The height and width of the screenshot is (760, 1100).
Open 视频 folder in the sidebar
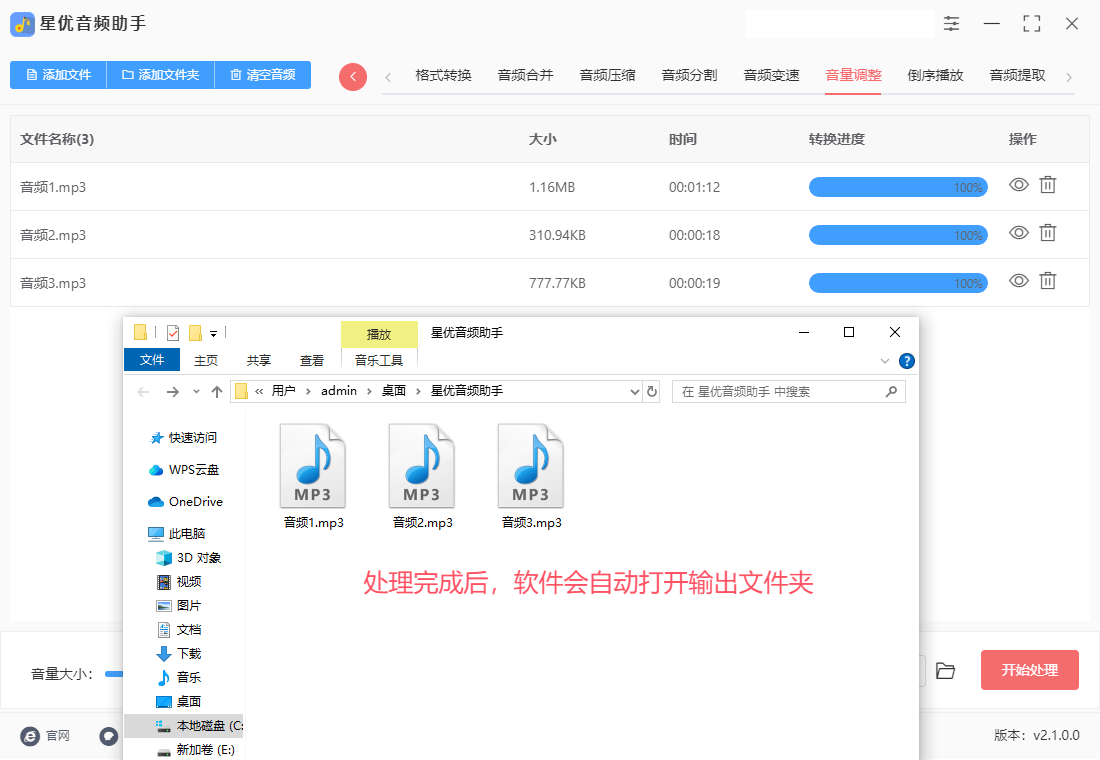(179, 582)
